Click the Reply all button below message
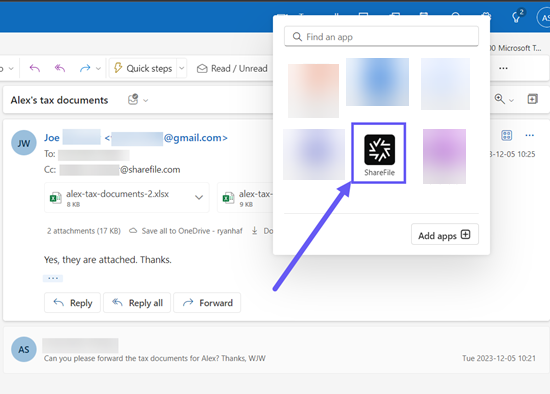Screen dimensions: 550x394 tap(137, 302)
